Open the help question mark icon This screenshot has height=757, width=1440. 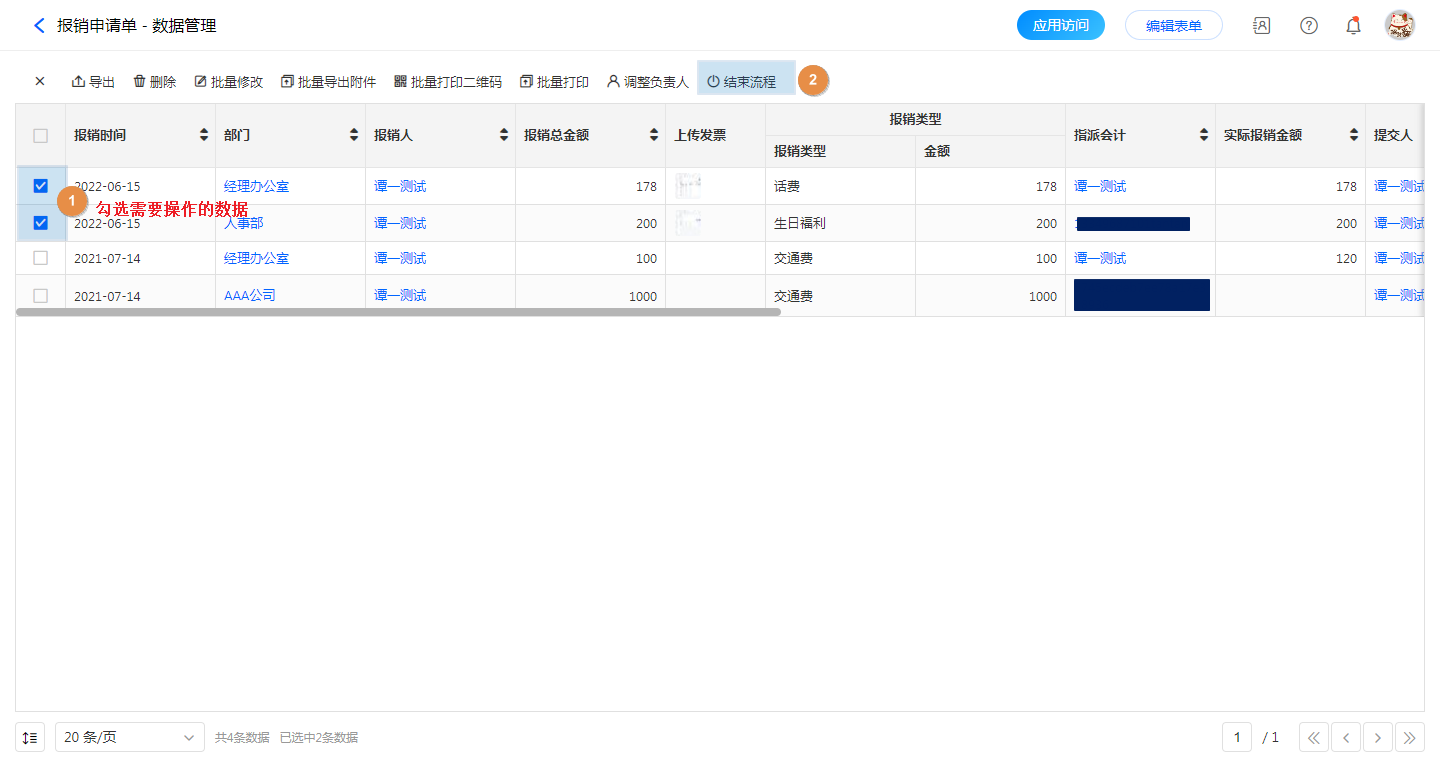pyautogui.click(x=1308, y=26)
